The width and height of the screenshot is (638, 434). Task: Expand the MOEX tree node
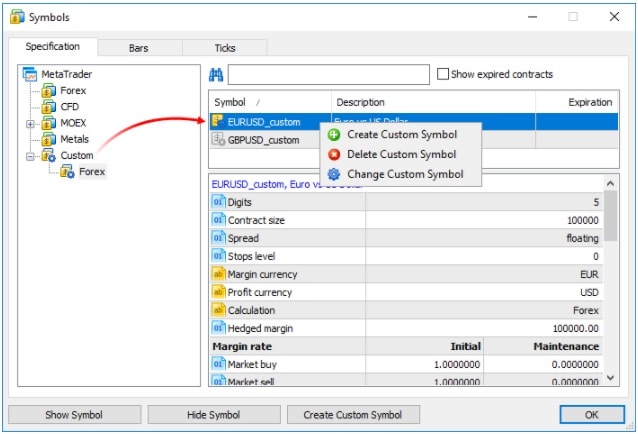(x=30, y=124)
